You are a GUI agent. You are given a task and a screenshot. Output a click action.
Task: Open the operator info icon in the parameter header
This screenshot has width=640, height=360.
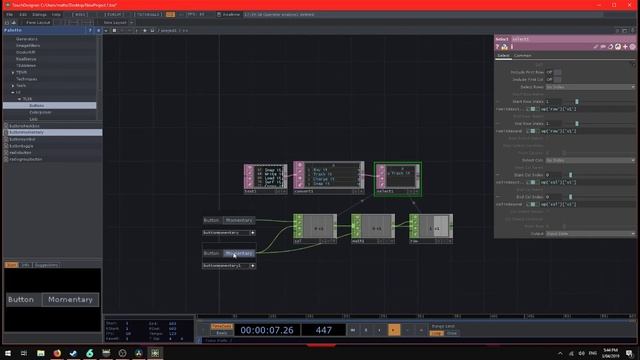(x=512, y=47)
